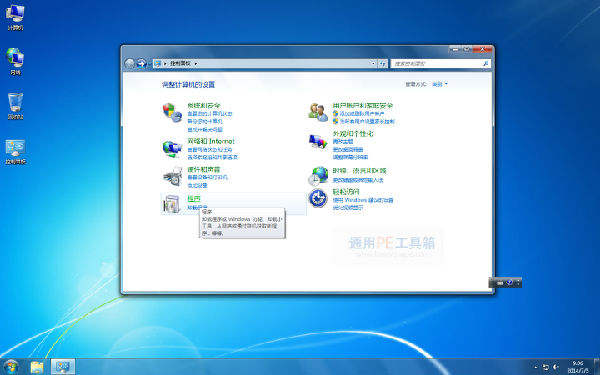Viewport: 600px width, 375px height.
Task: Click the 控制面板 breadcrumb in address bar
Action: point(180,64)
